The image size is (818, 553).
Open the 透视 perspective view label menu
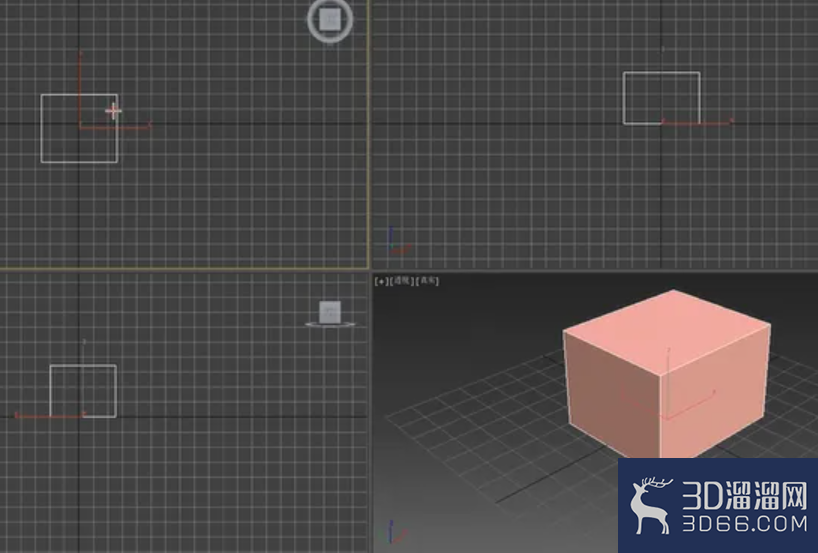(402, 281)
